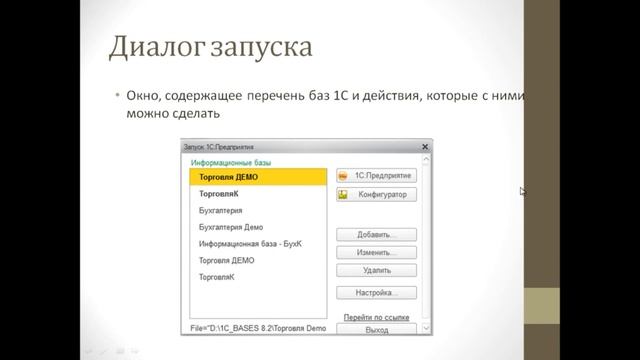Click the Удалить button
640x360 pixels.
tap(376, 270)
